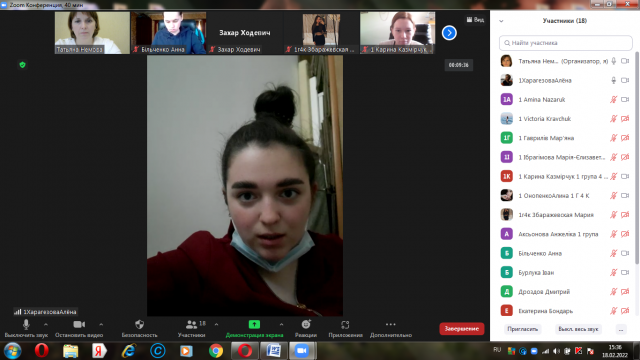Open Реакции smiley button
The width and height of the screenshot is (640, 360).
click(x=306, y=329)
